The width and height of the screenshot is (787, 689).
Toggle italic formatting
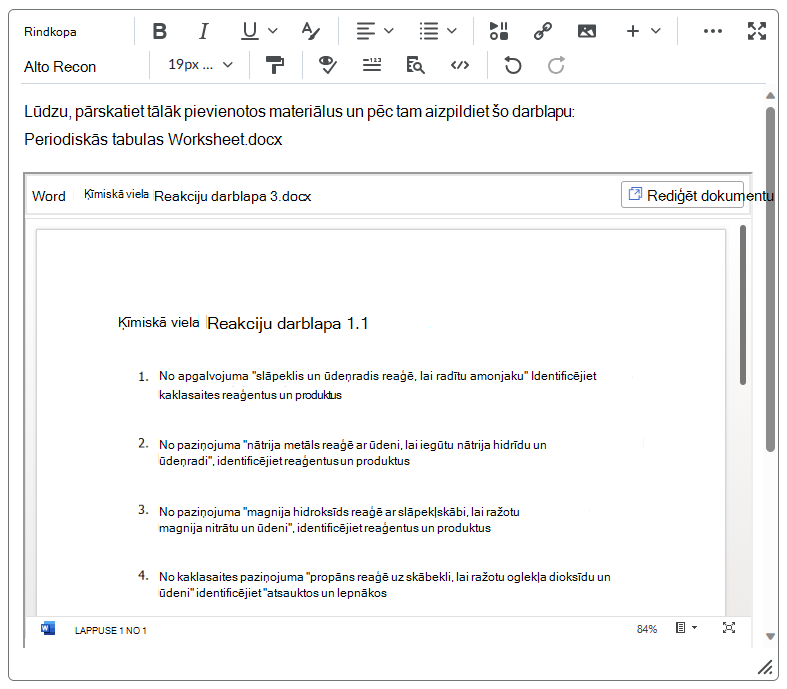pos(203,31)
